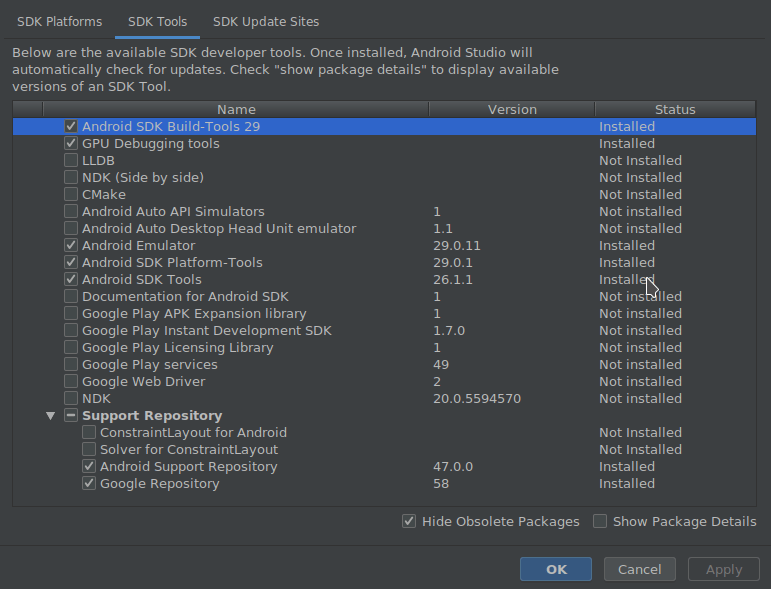Select Google Web Driver row name
Screen dimensions: 771x589
144,381
